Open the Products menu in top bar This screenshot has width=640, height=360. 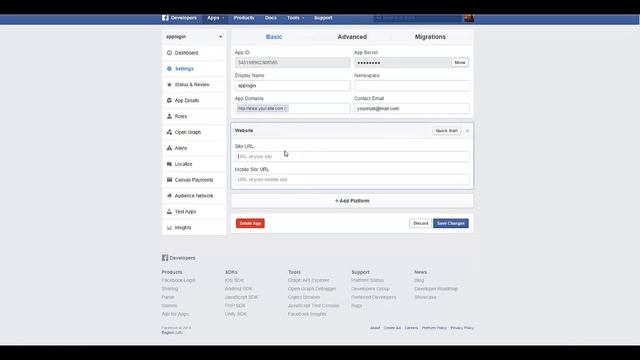(244, 18)
